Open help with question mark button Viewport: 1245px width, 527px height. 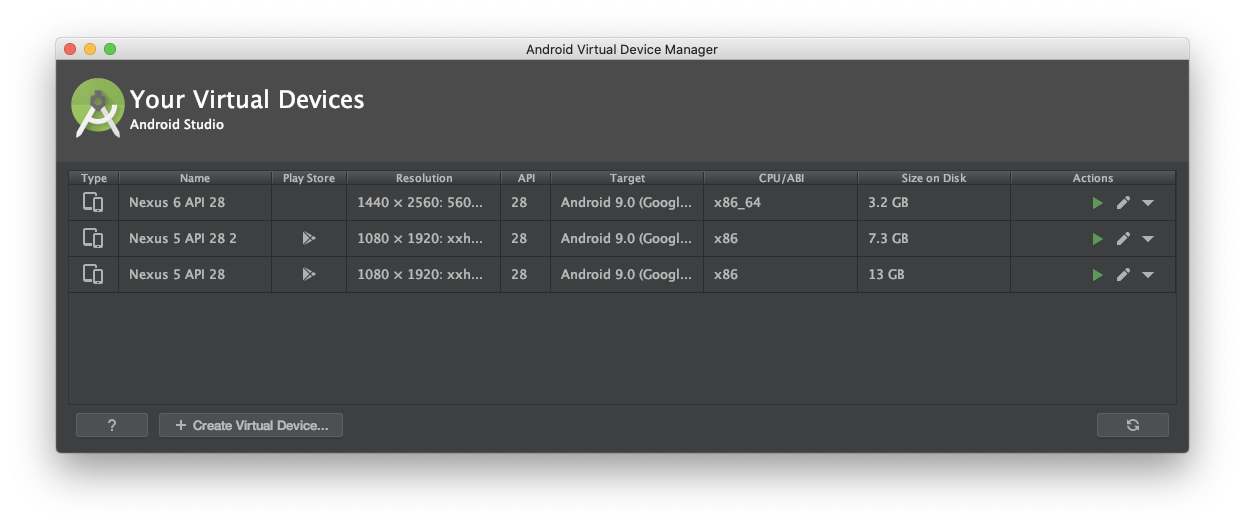click(112, 425)
